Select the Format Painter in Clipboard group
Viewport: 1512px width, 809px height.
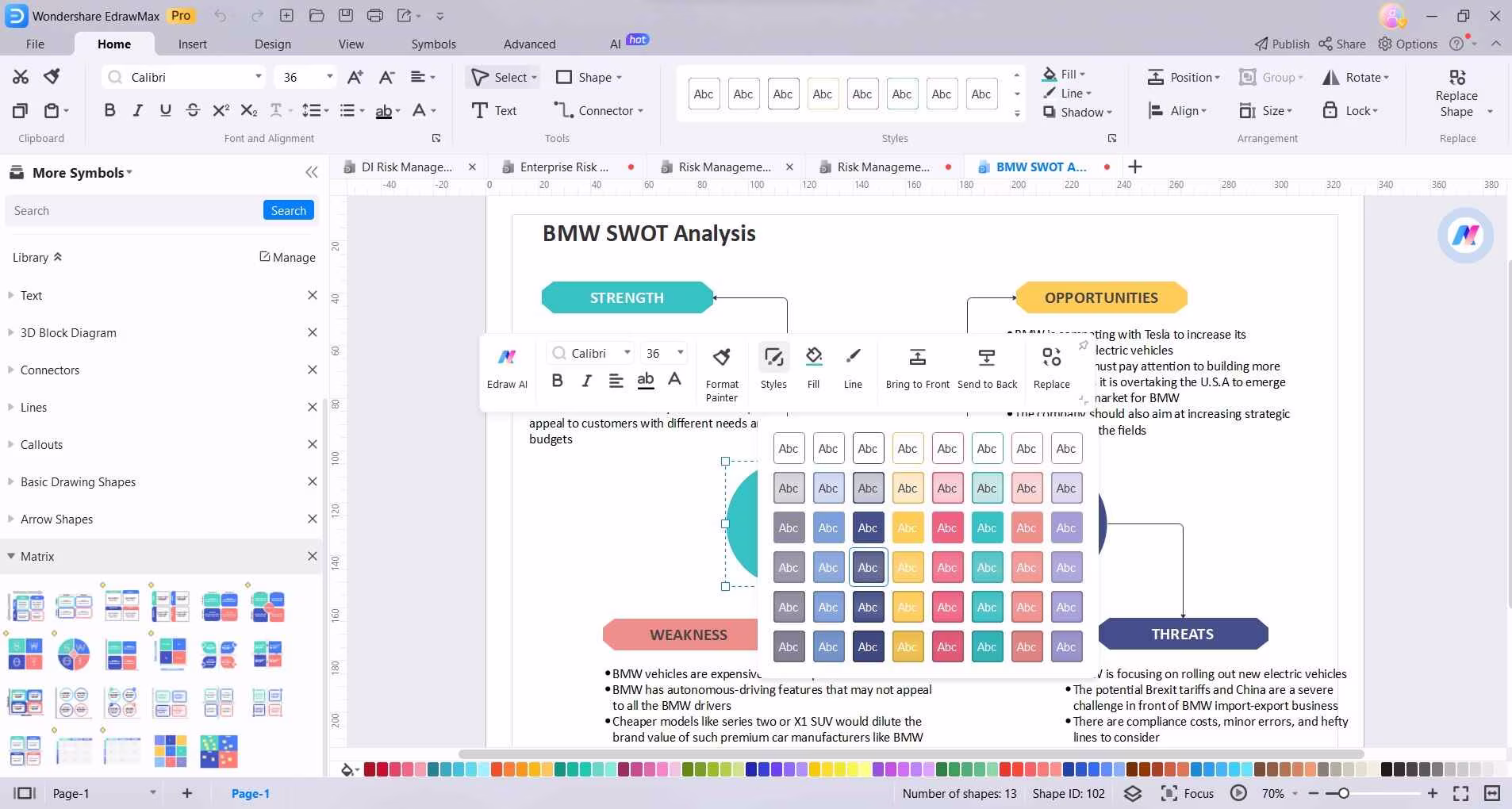click(x=52, y=77)
